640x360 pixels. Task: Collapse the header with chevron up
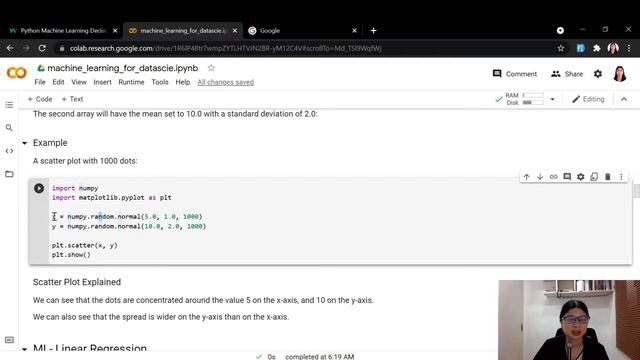[x=624, y=99]
